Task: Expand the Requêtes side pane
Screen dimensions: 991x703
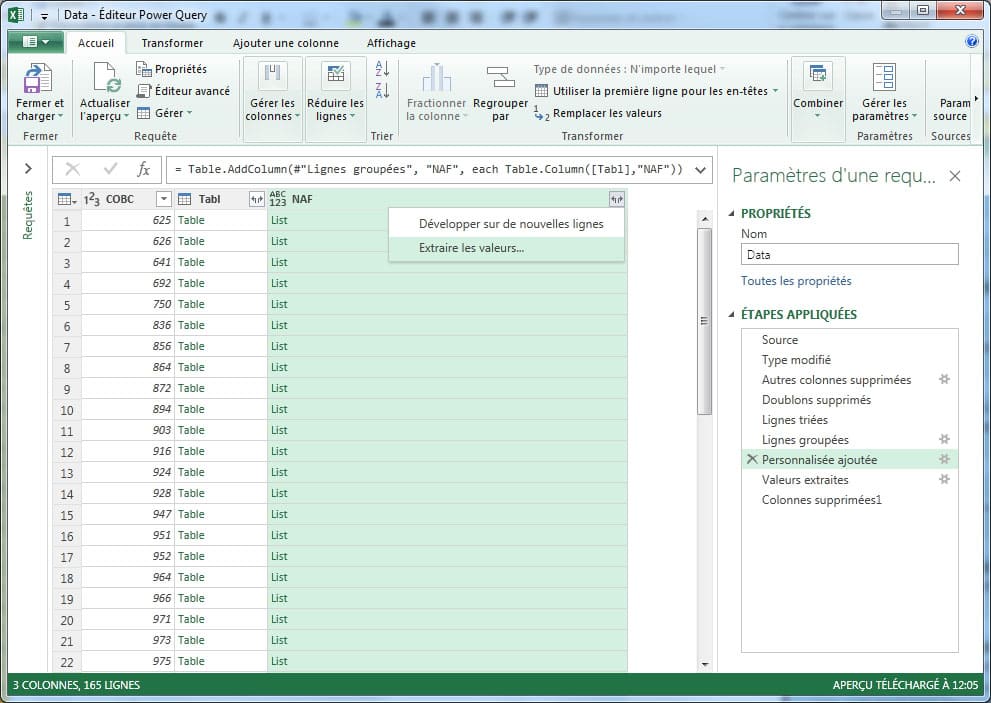Action: 28,169
